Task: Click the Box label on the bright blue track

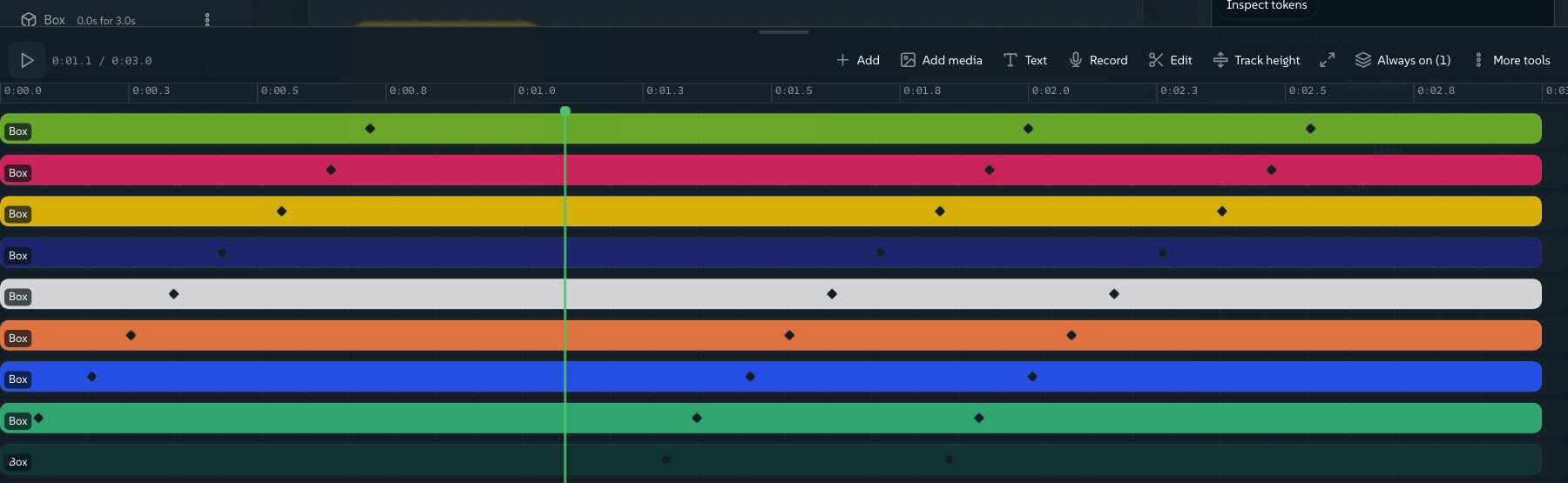Action: (x=17, y=379)
